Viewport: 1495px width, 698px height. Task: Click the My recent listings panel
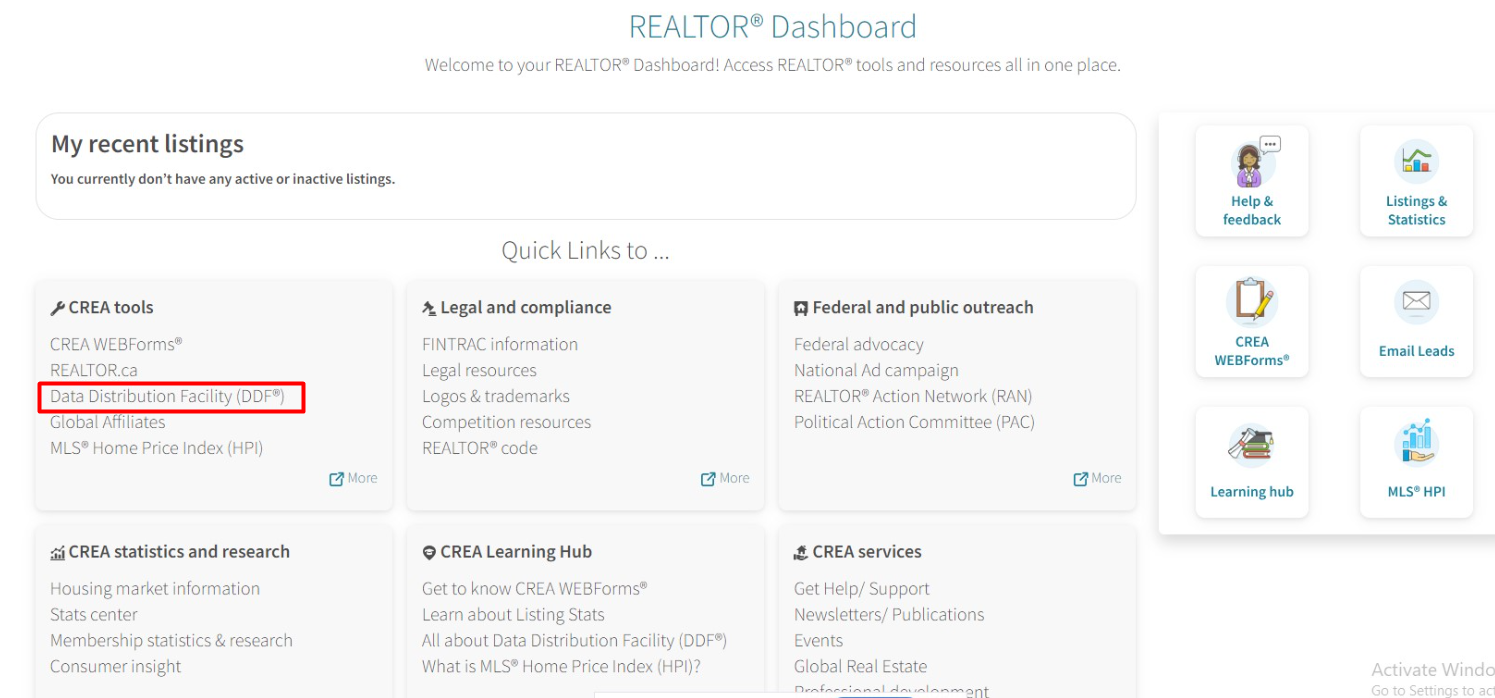coord(585,165)
